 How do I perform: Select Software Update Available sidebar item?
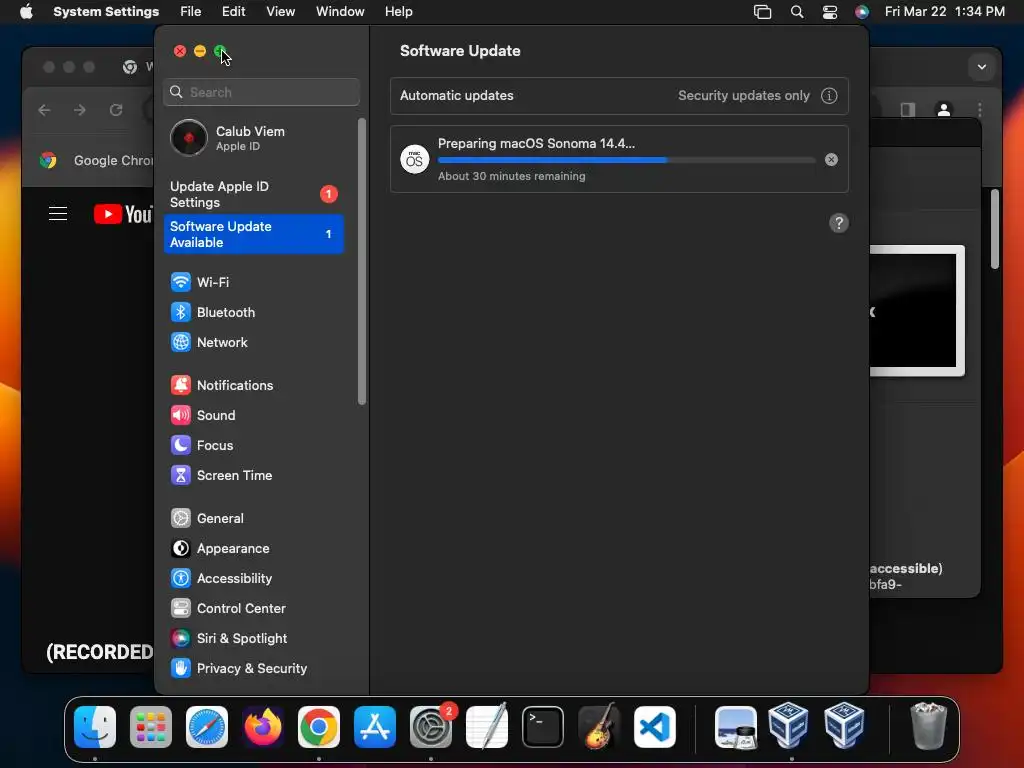pos(253,234)
